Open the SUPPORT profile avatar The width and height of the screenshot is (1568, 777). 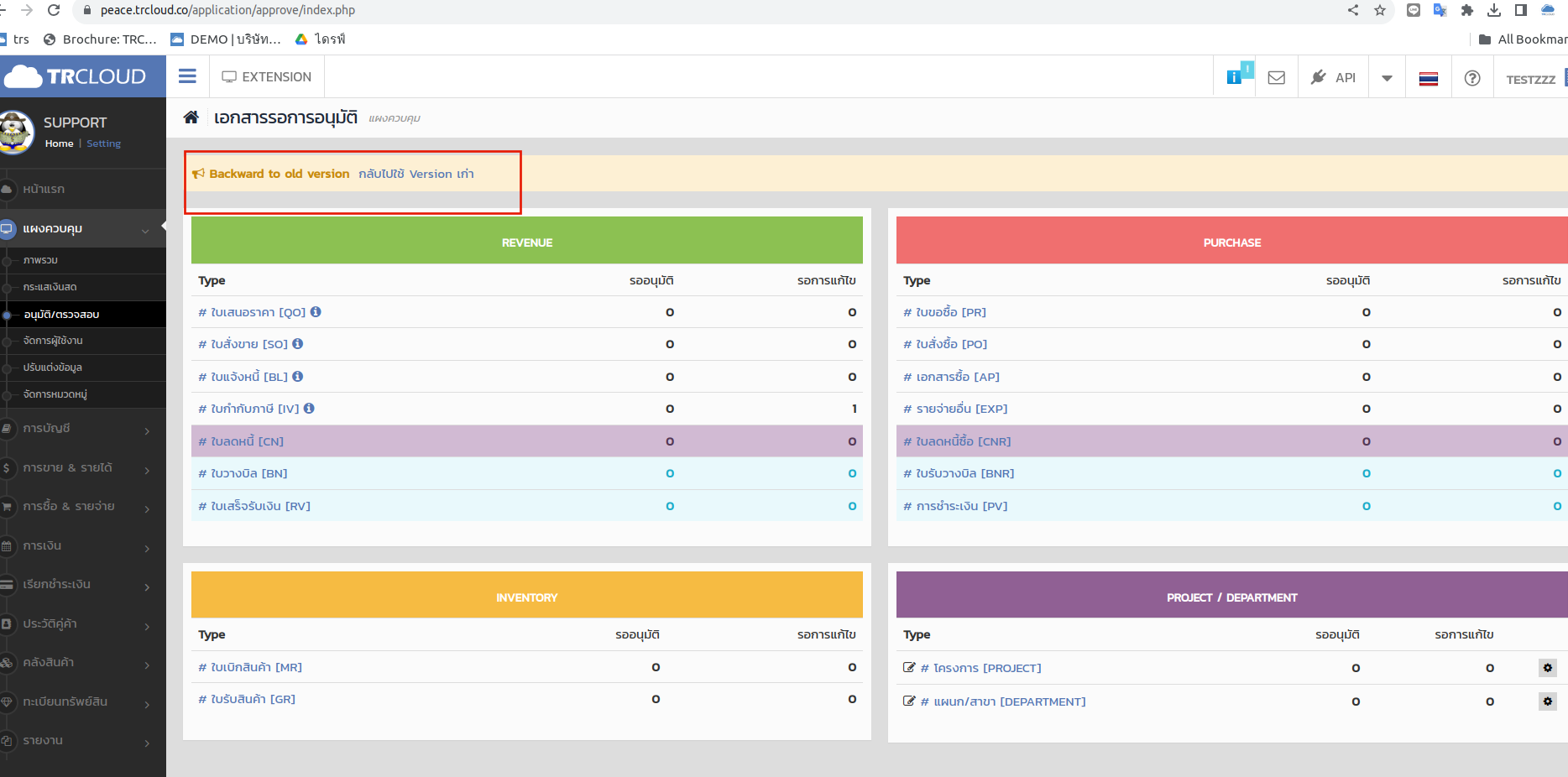tap(15, 132)
